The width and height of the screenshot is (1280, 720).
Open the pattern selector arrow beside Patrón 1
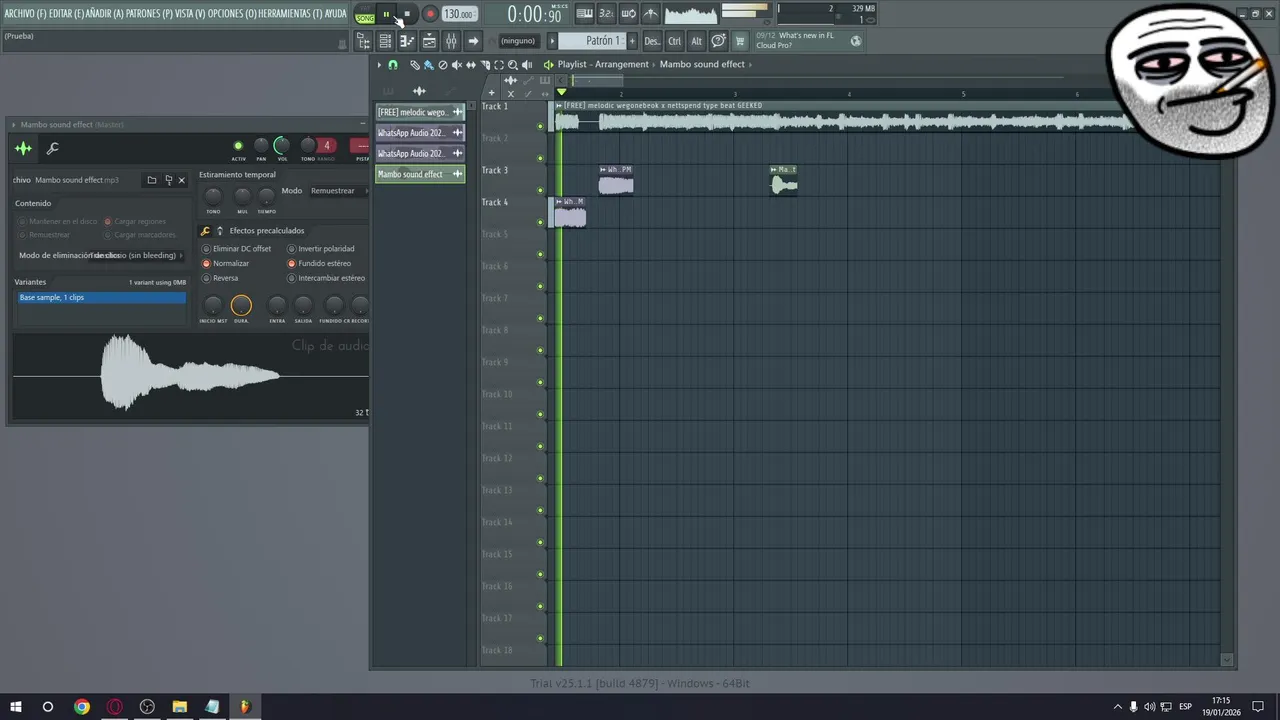click(x=552, y=41)
